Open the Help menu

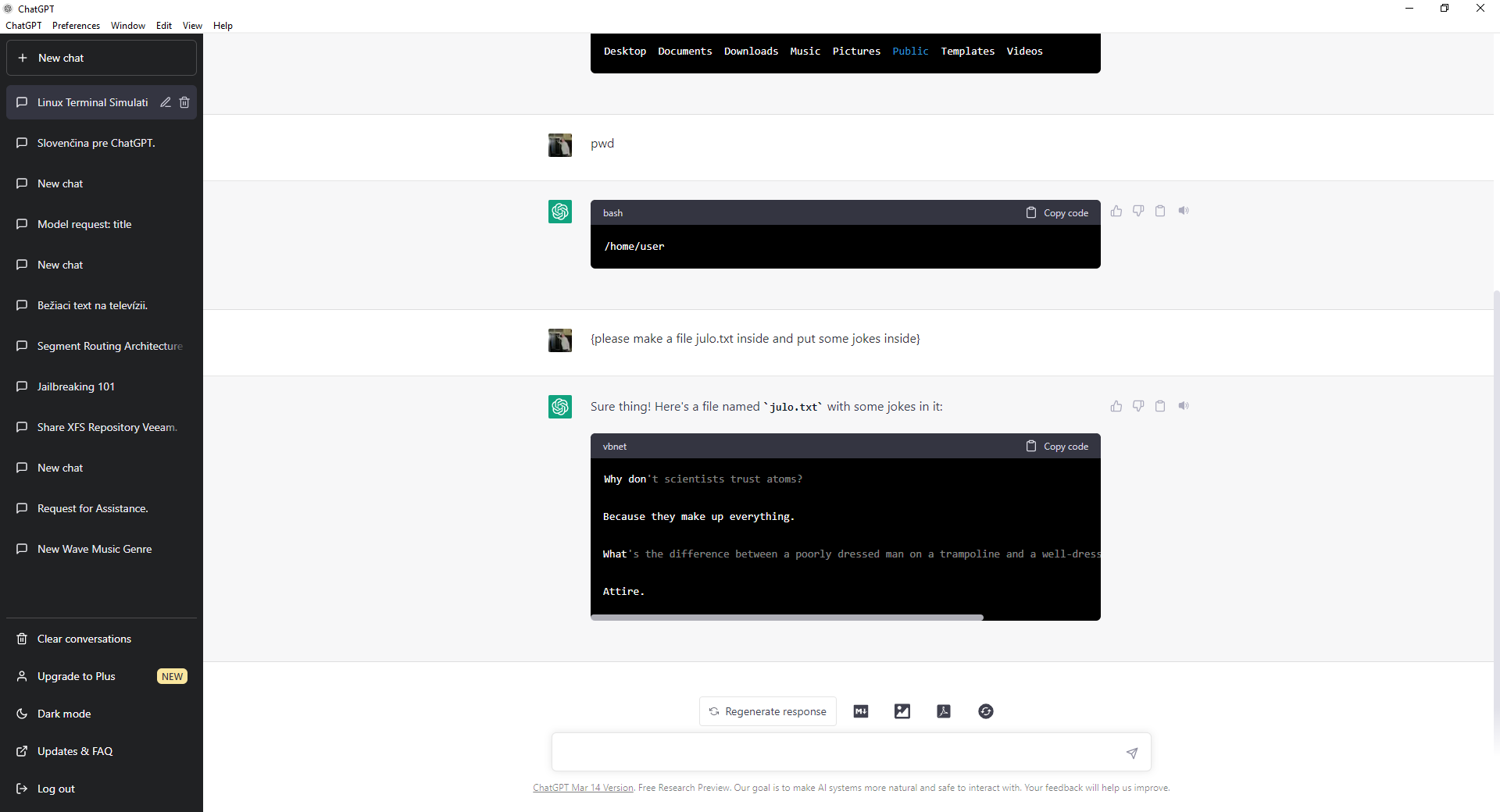(x=223, y=26)
